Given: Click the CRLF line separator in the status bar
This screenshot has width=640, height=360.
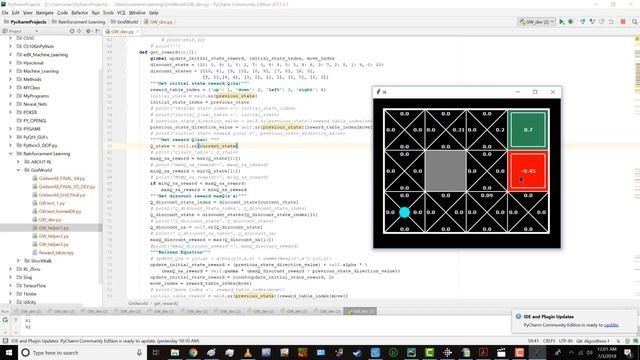Looking at the screenshot, I should [x=549, y=341].
